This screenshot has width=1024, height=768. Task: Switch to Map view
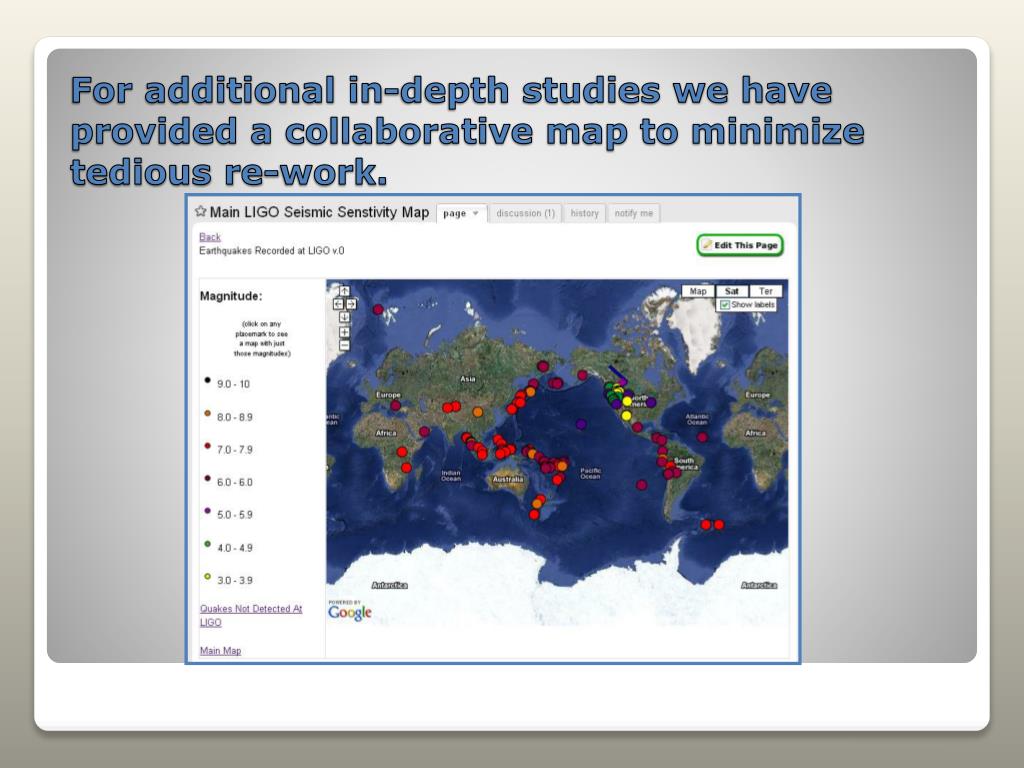698,291
